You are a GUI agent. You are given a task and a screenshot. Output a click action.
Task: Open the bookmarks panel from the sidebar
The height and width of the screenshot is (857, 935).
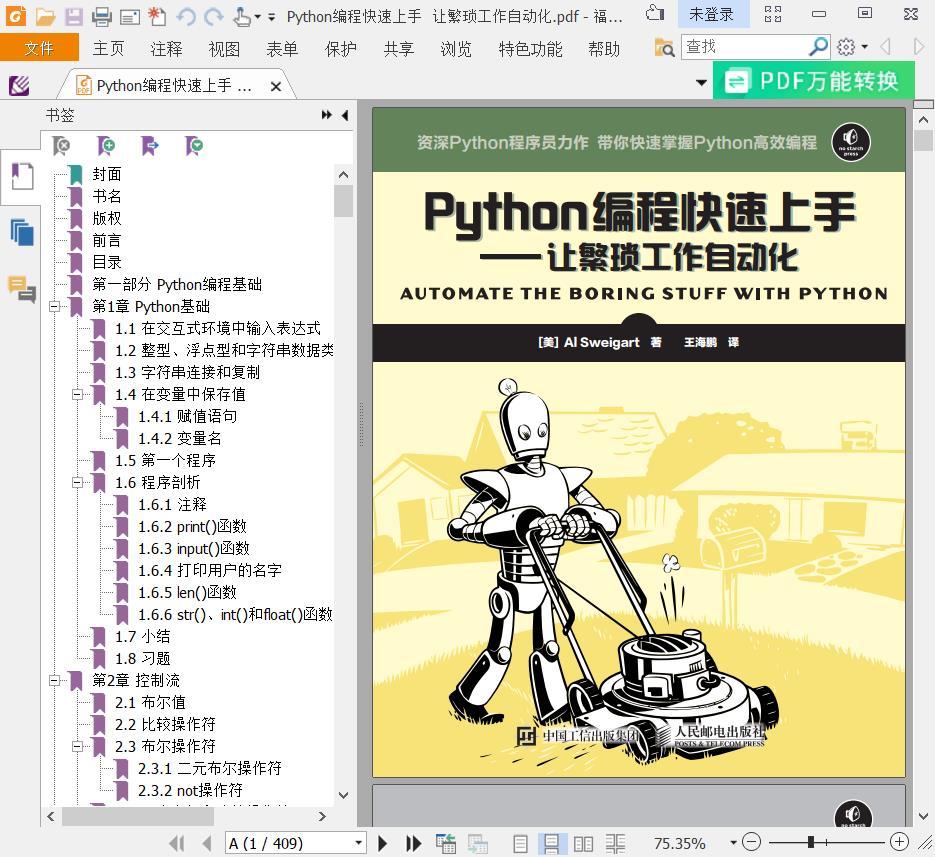click(x=22, y=177)
